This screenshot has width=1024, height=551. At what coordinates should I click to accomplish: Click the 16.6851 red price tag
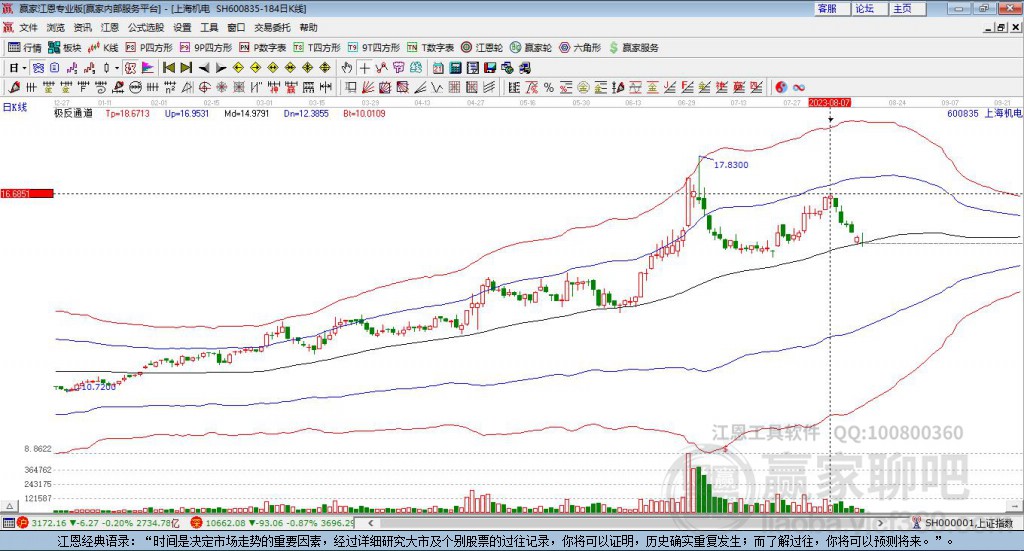pyautogui.click(x=27, y=193)
